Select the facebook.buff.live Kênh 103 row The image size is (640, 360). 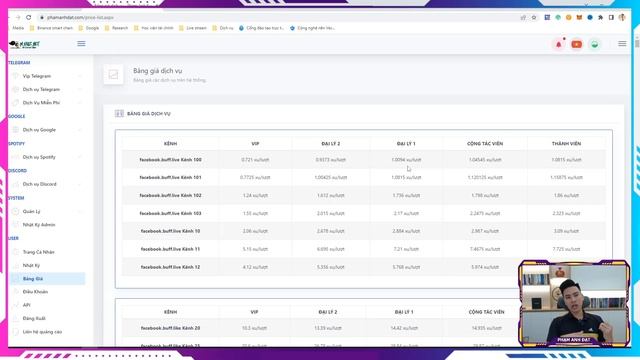[x=364, y=213]
